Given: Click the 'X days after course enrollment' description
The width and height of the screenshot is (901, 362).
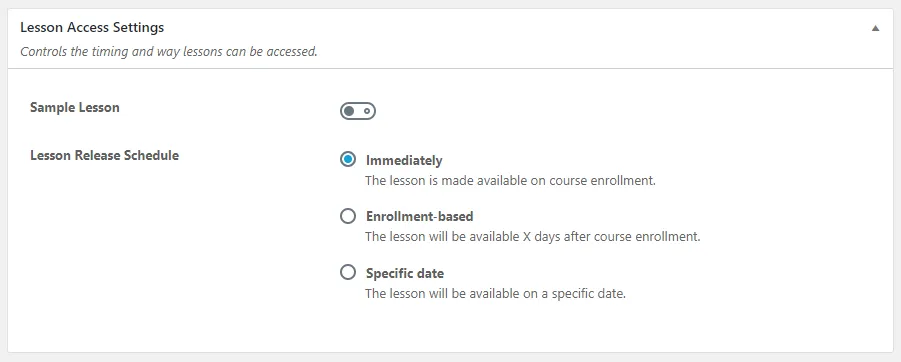Looking at the screenshot, I should coord(533,236).
